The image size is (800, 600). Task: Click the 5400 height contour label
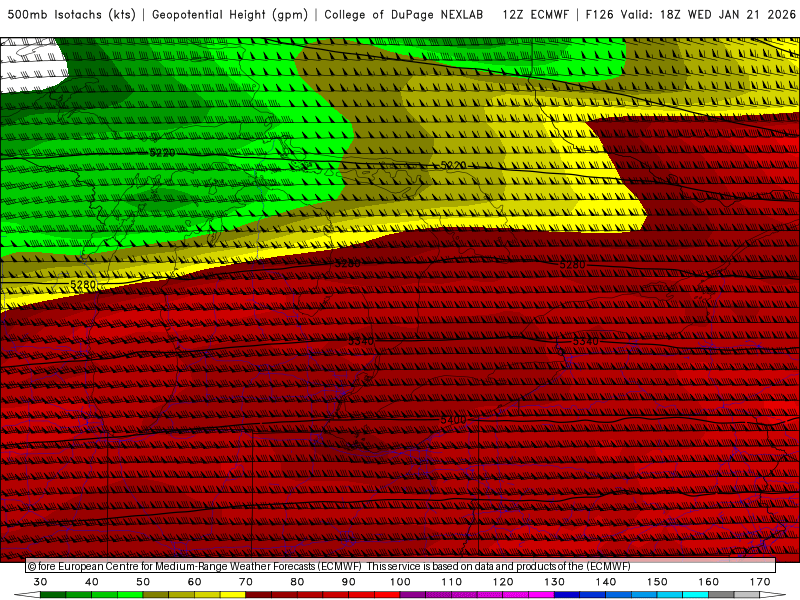(453, 419)
